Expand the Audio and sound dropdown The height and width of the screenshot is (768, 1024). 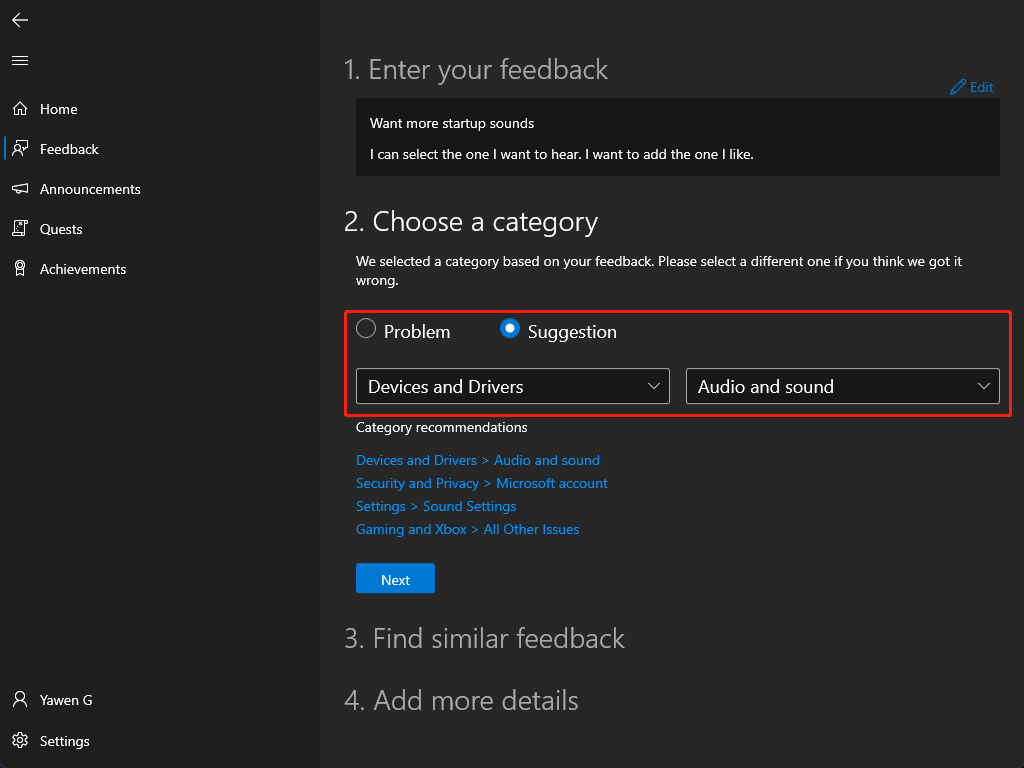pos(842,387)
